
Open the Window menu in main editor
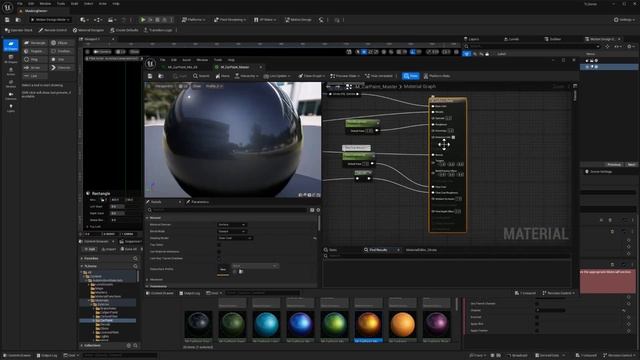[x=45, y=4]
